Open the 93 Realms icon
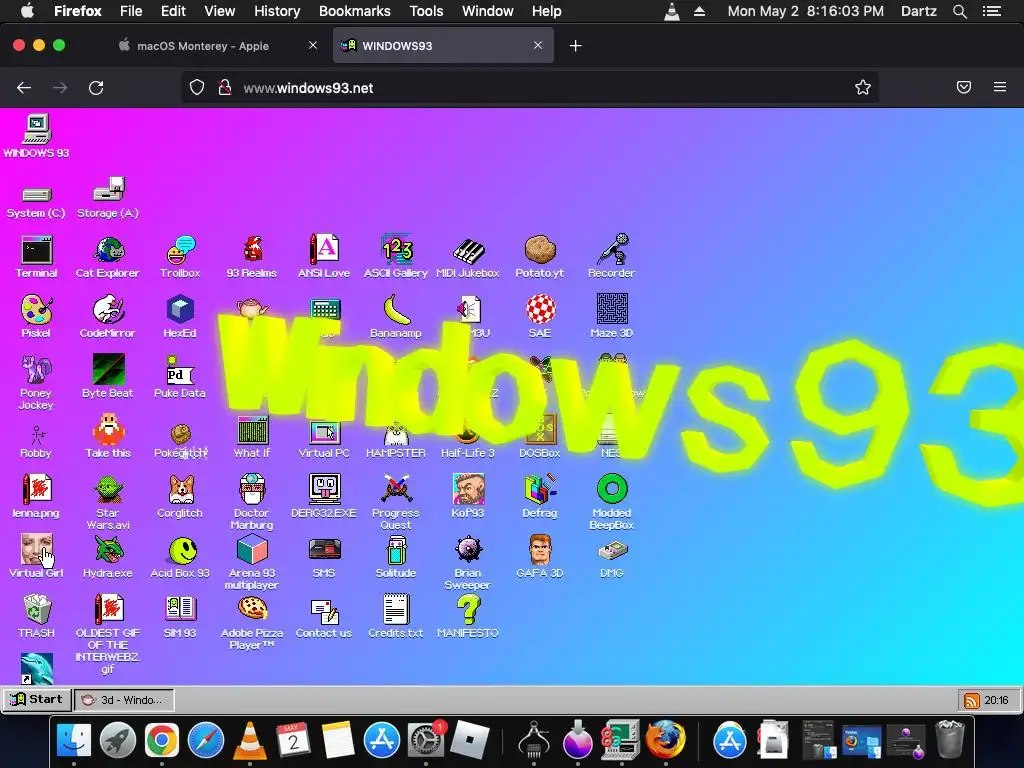 coord(252,257)
